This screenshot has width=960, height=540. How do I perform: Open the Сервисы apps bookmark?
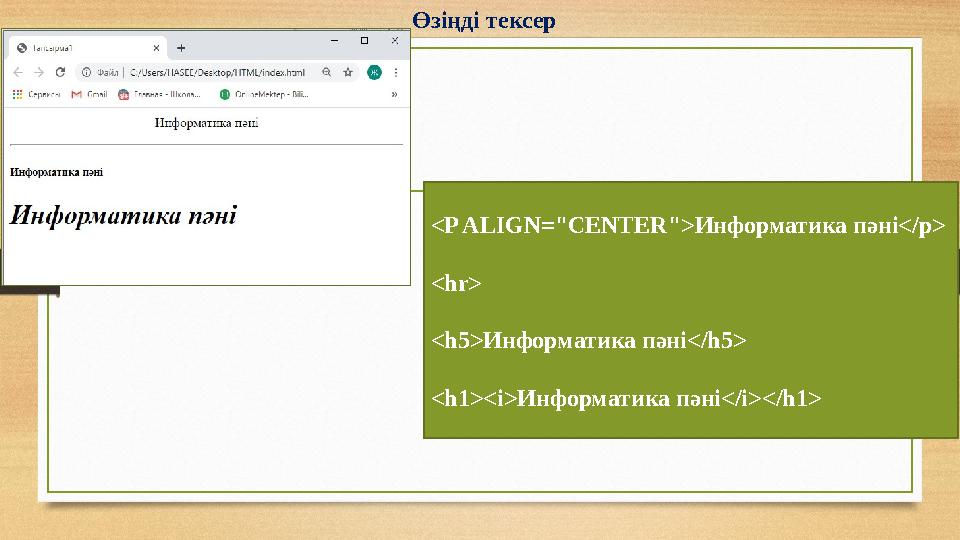click(37, 94)
